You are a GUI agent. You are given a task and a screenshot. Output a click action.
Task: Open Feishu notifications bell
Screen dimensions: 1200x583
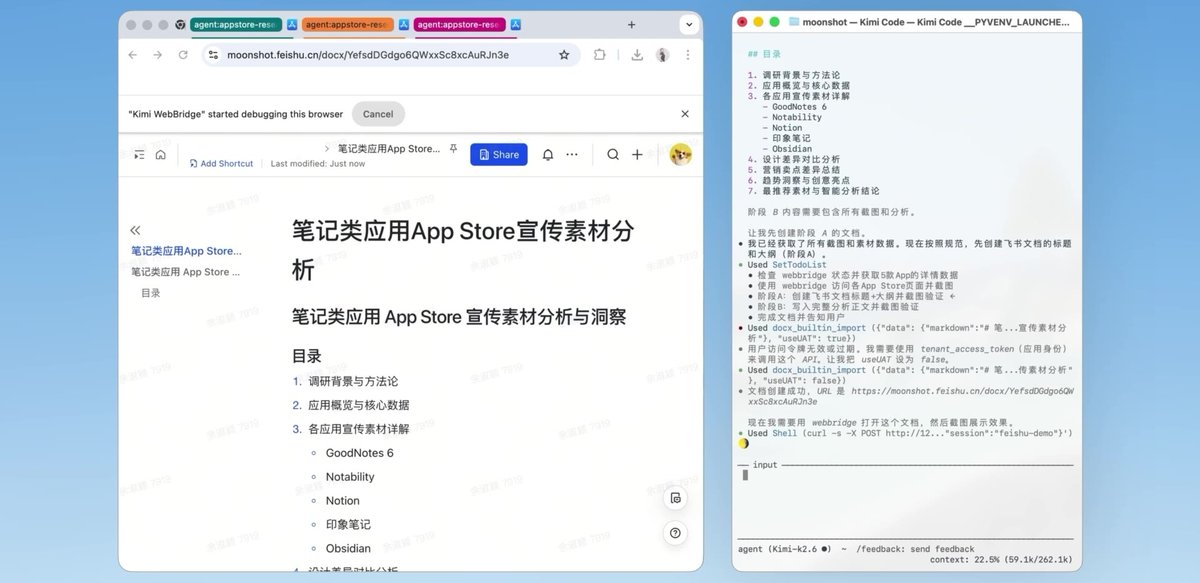(x=548, y=154)
